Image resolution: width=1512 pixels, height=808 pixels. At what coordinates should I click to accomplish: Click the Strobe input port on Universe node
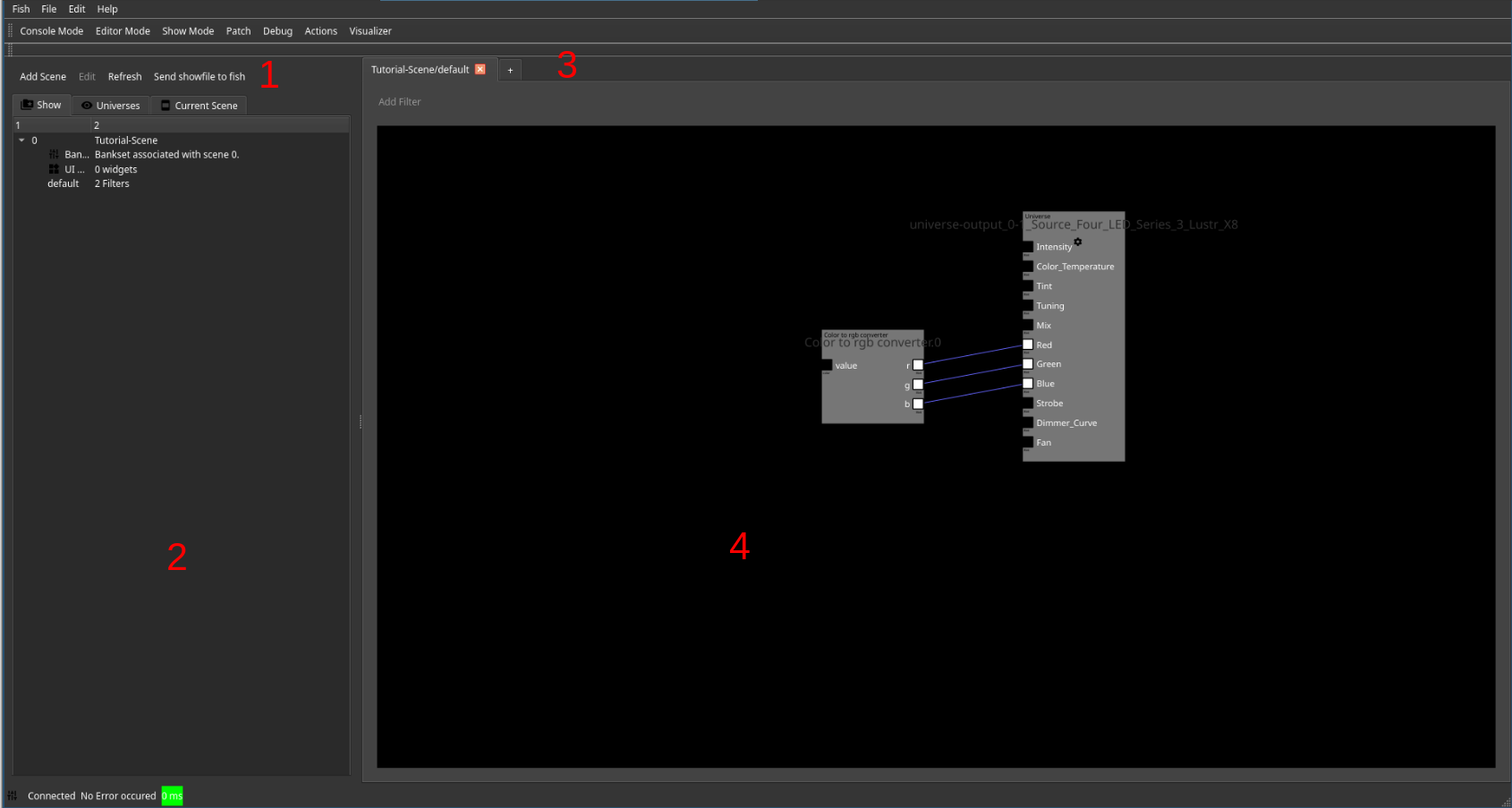click(x=1028, y=404)
